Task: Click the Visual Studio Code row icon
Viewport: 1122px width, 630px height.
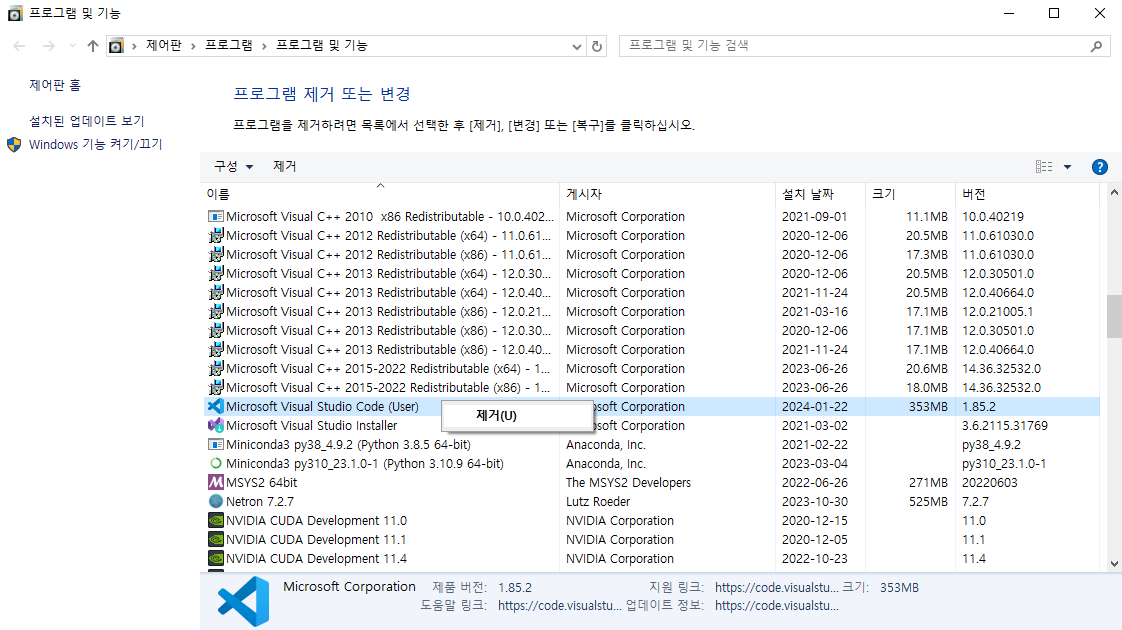Action: (215, 407)
